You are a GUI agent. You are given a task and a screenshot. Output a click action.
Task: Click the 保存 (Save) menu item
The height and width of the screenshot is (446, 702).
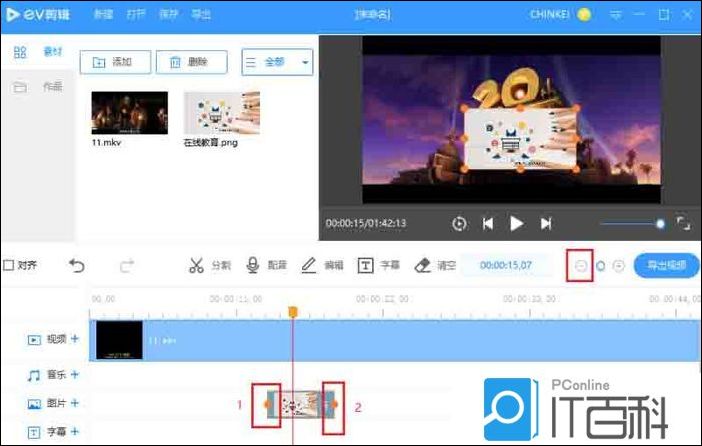pos(168,14)
